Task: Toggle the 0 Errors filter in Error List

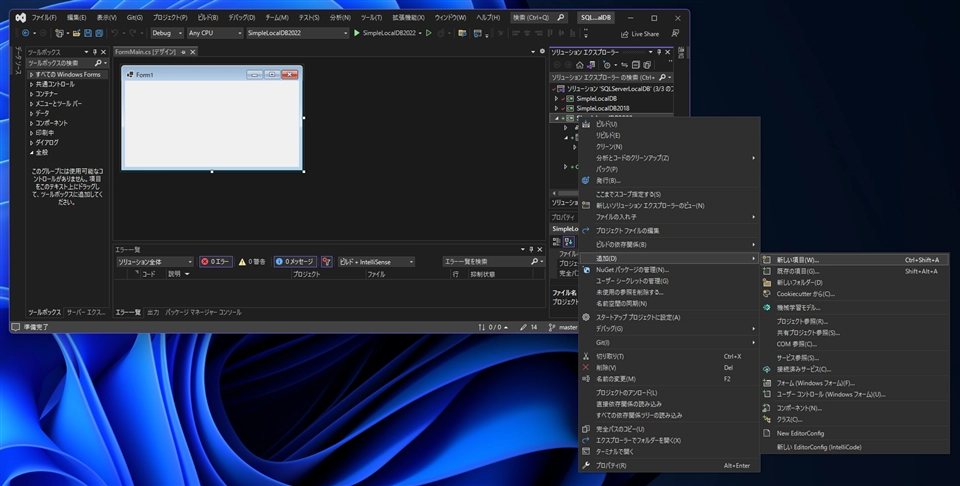Action: pyautogui.click(x=216, y=261)
